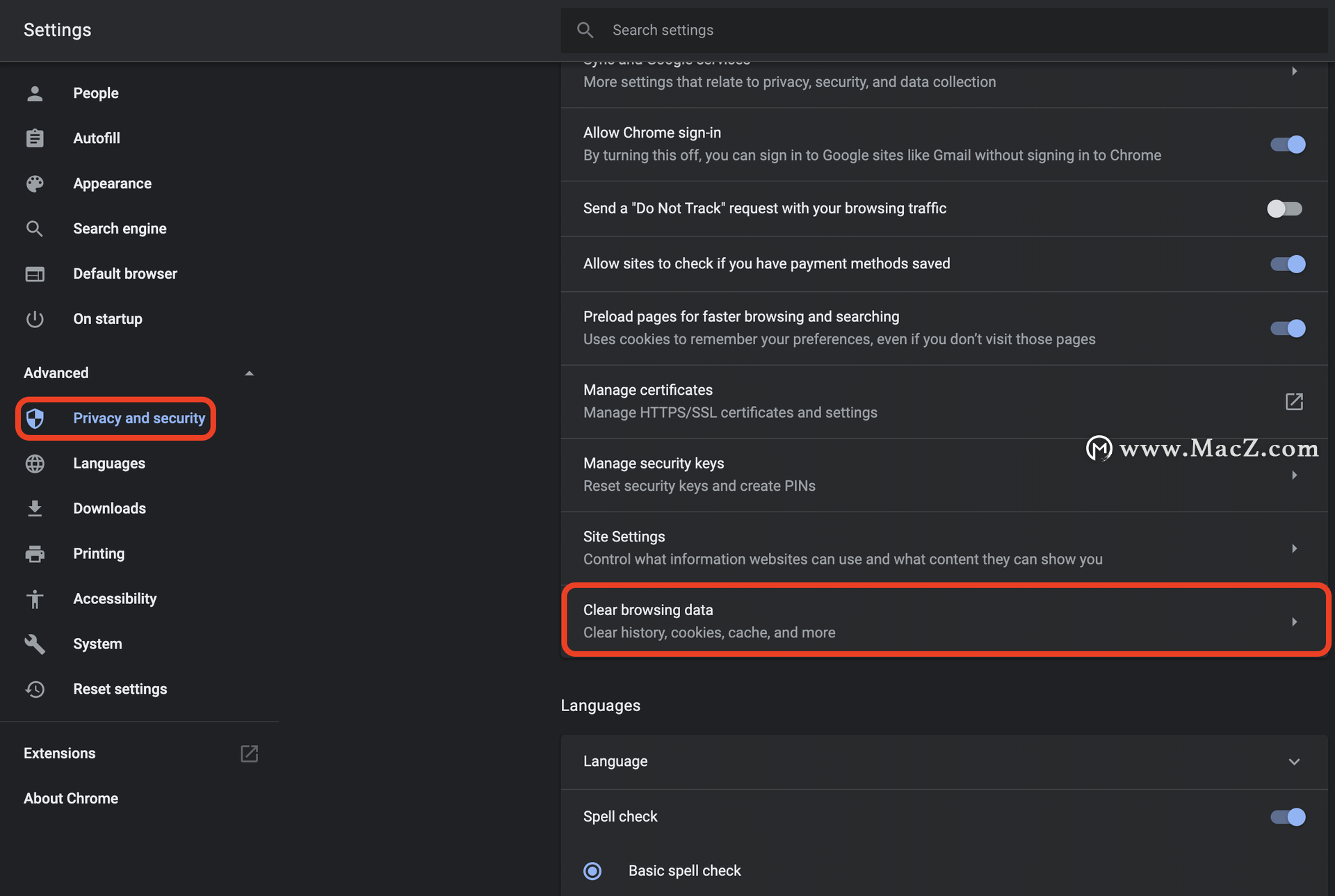Viewport: 1335px width, 896px height.
Task: Go to Autofill settings
Action: pyautogui.click(x=97, y=138)
